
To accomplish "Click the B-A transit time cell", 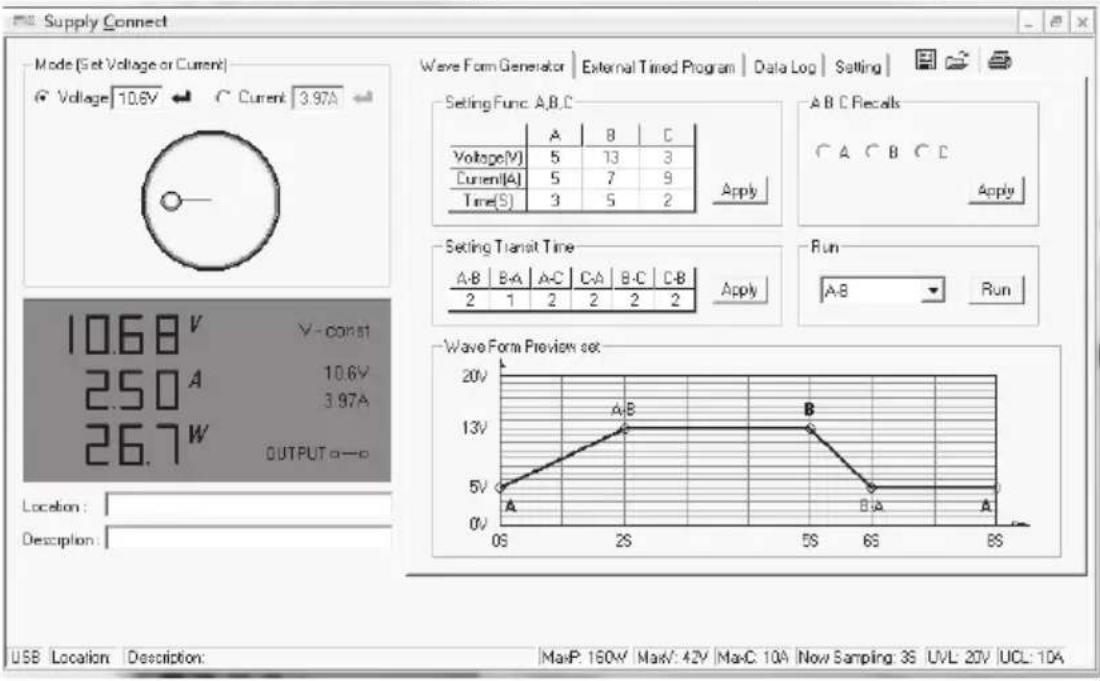I will click(510, 300).
